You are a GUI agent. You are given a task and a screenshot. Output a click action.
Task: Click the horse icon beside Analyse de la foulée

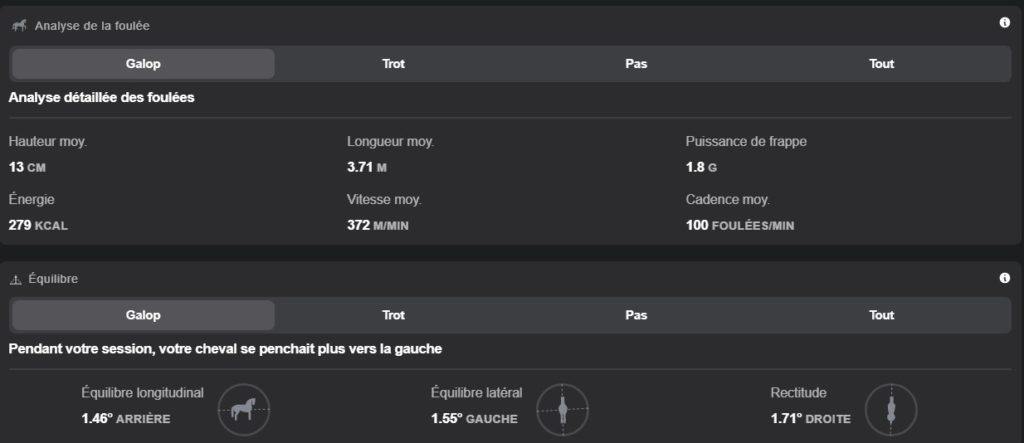point(19,25)
